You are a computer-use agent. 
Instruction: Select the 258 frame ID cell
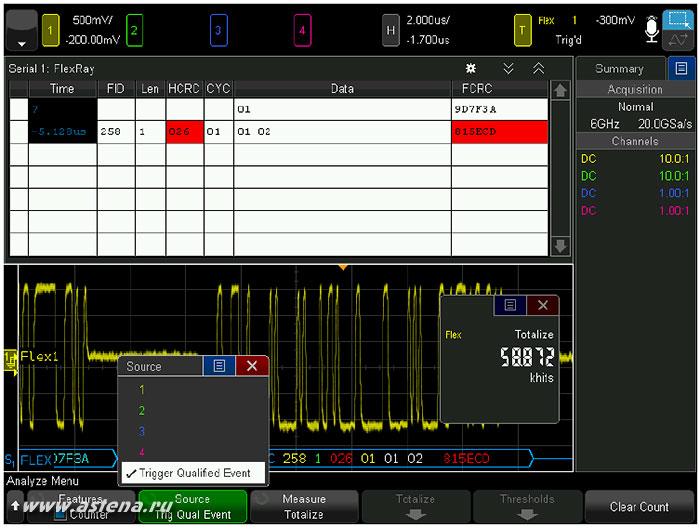click(x=116, y=132)
